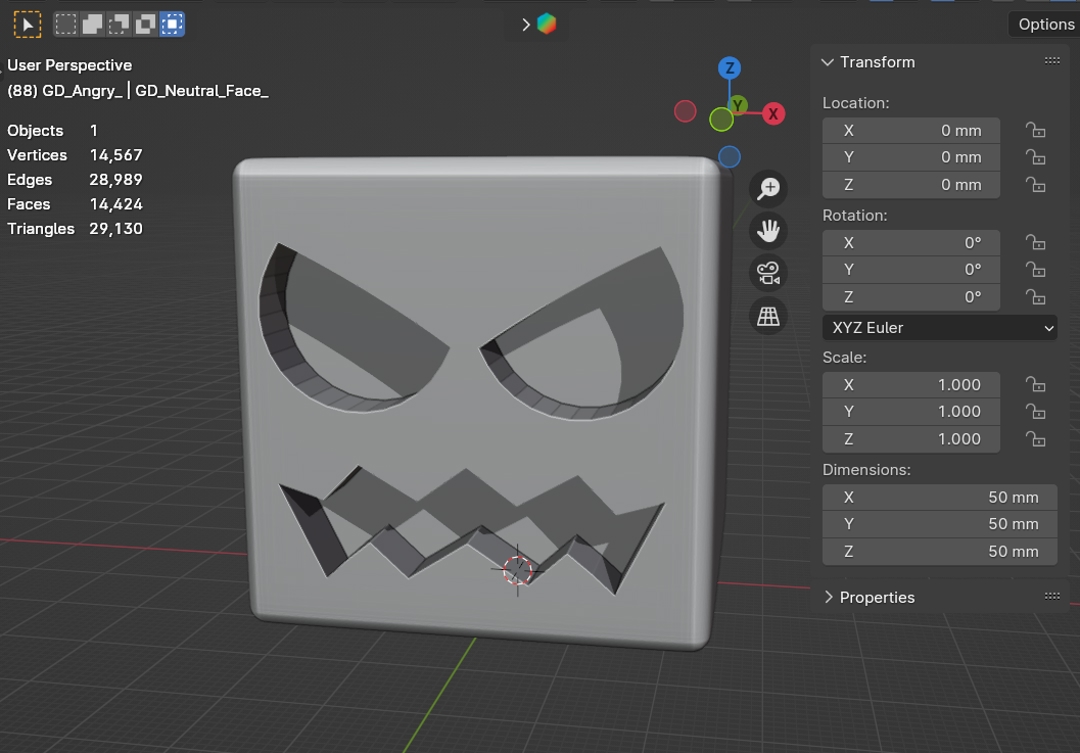The image size is (1080, 753).
Task: Click the red X axis gizmo circle
Action: [773, 114]
